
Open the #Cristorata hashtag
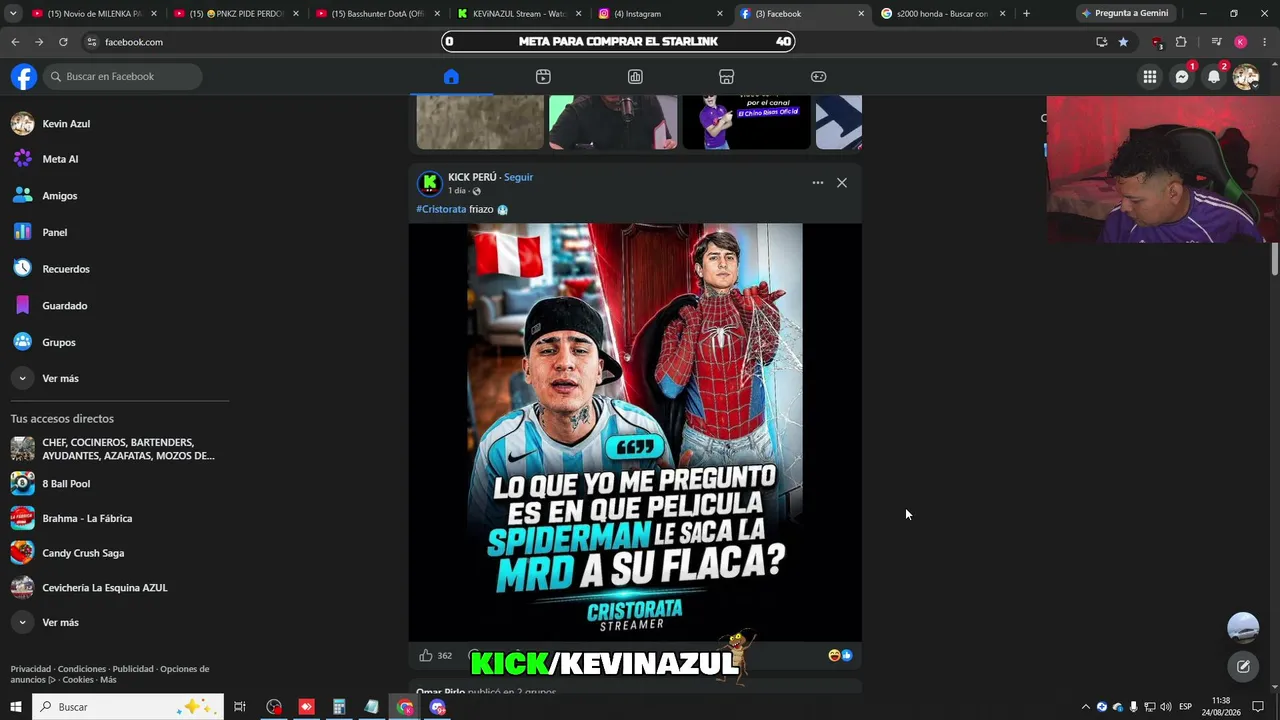pos(441,209)
